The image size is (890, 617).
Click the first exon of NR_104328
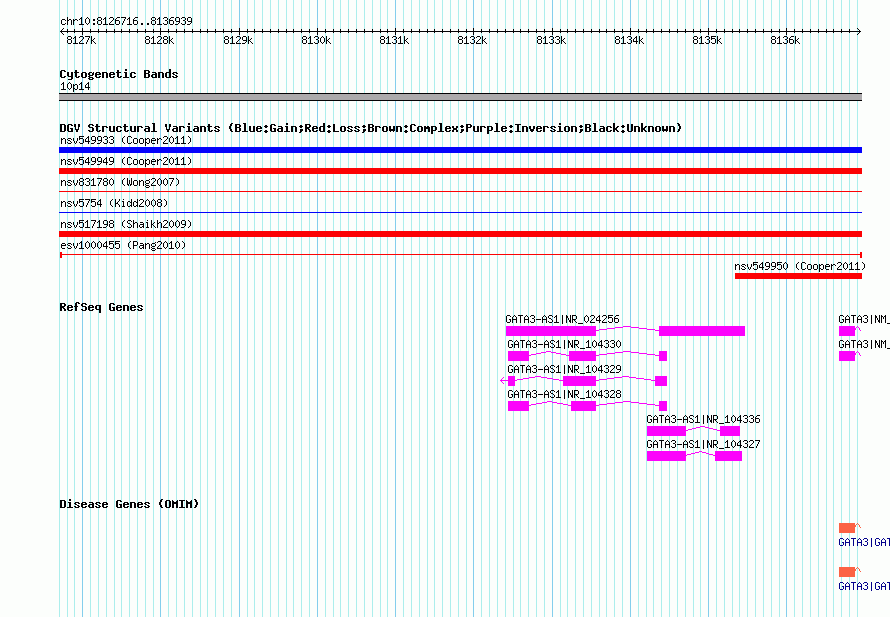coord(518,406)
